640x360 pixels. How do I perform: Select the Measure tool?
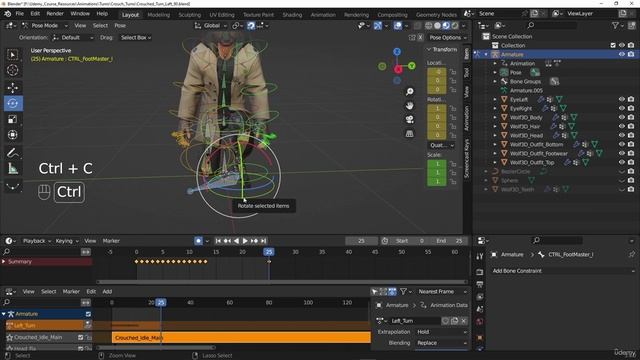coord(13,168)
